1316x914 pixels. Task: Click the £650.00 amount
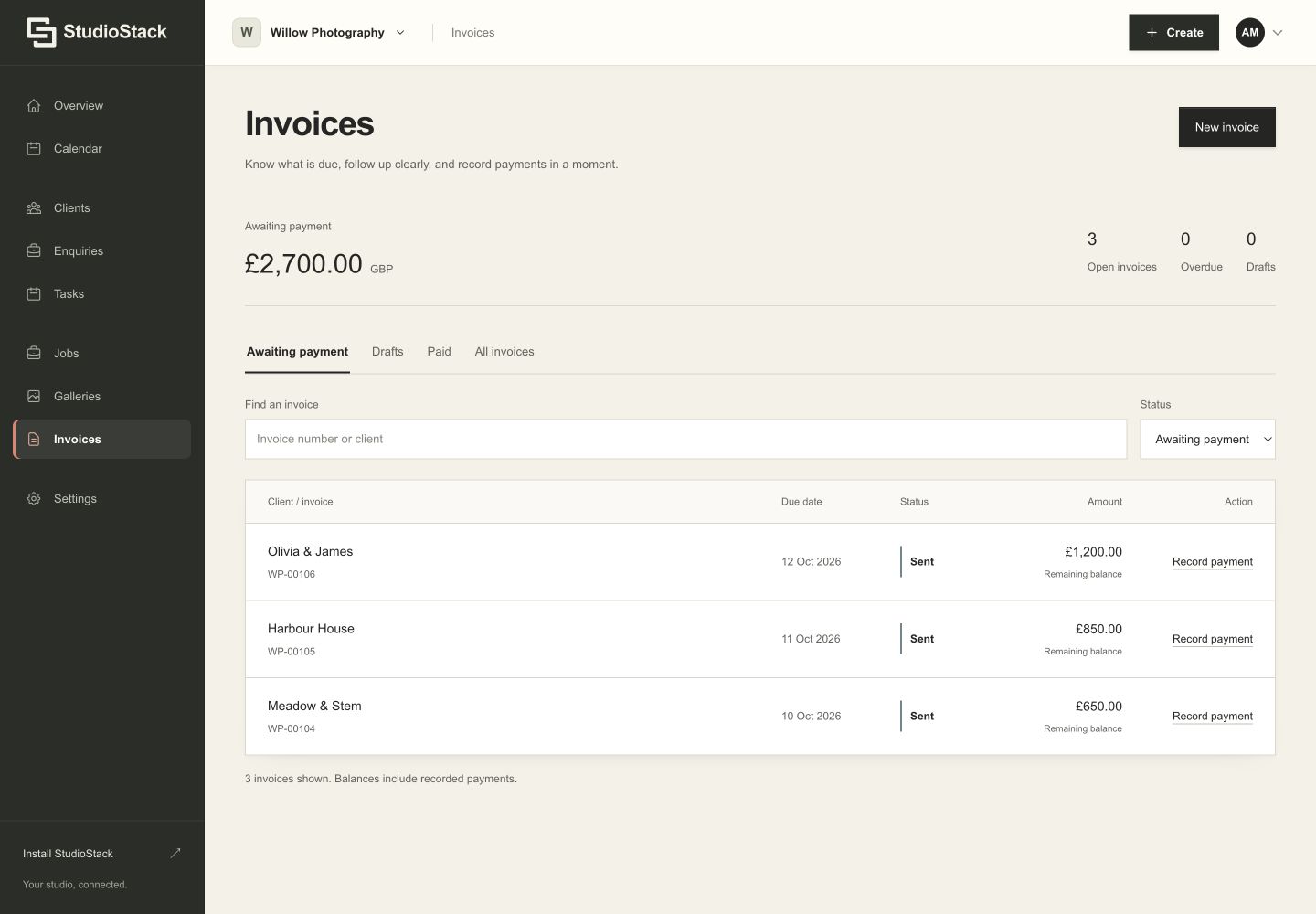(1098, 707)
